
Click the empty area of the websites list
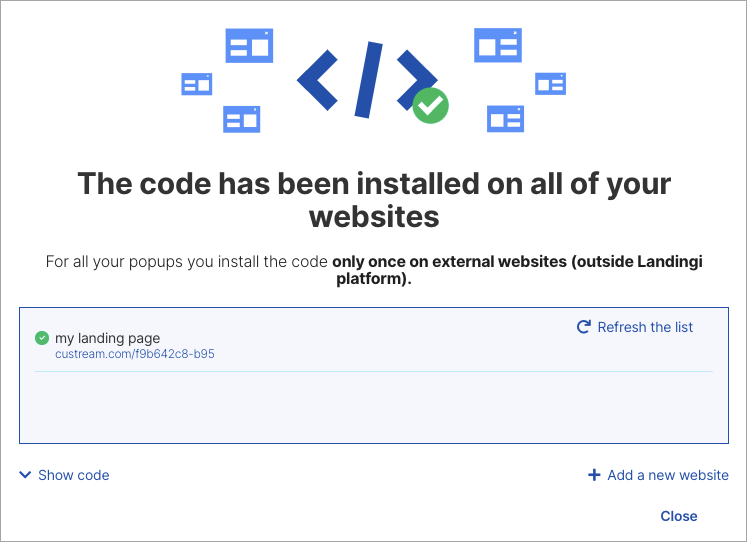tap(373, 408)
